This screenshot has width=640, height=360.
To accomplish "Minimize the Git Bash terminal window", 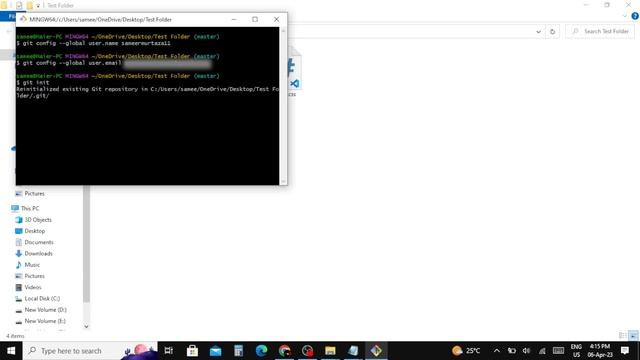I will [x=234, y=19].
